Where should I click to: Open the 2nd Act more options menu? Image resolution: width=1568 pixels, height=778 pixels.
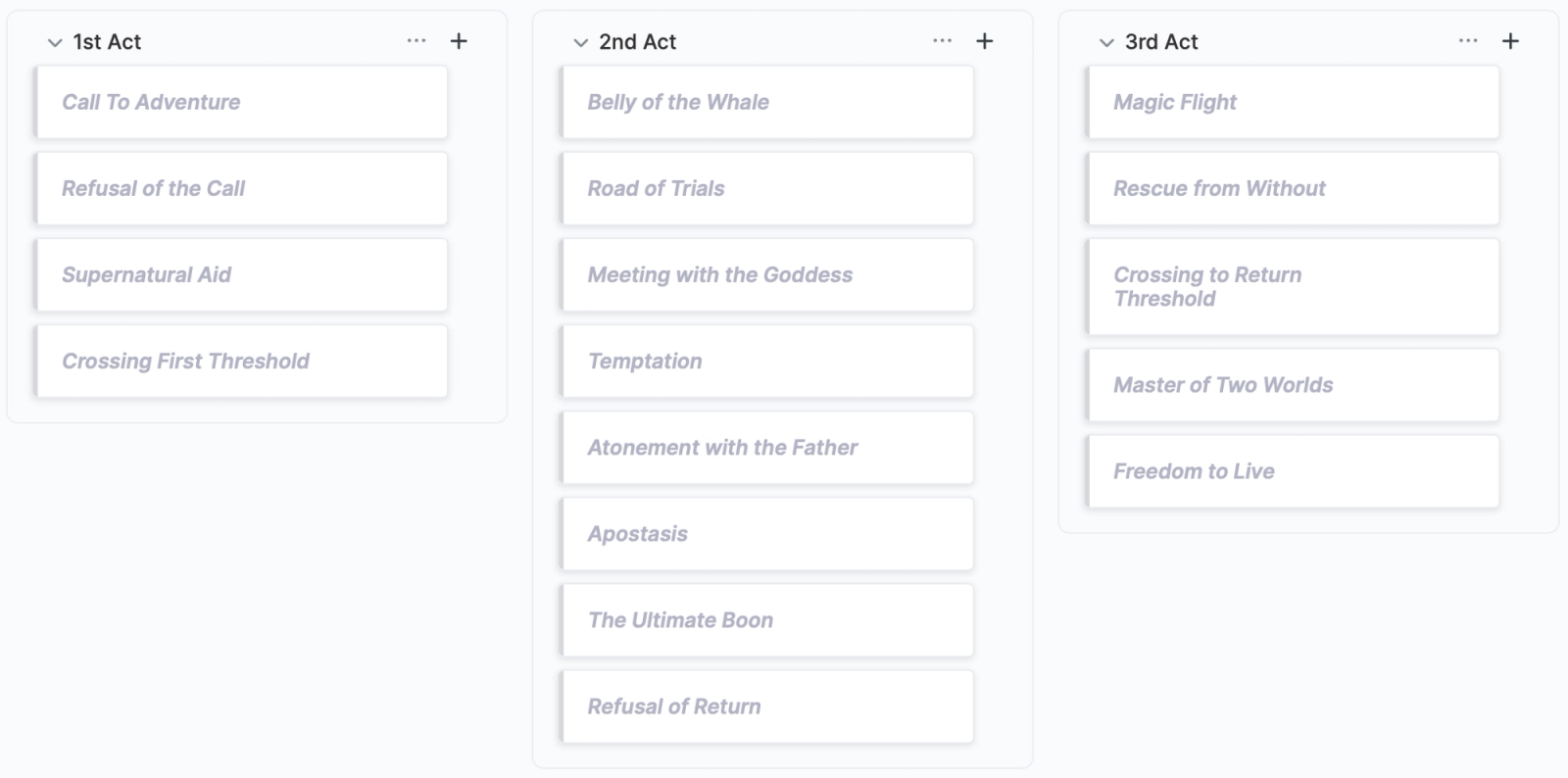(x=942, y=41)
